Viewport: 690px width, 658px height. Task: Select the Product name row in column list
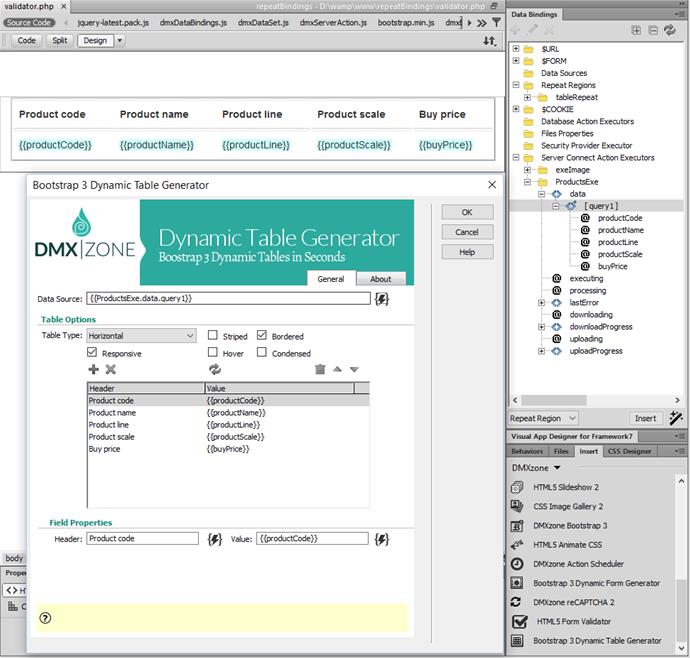point(228,413)
